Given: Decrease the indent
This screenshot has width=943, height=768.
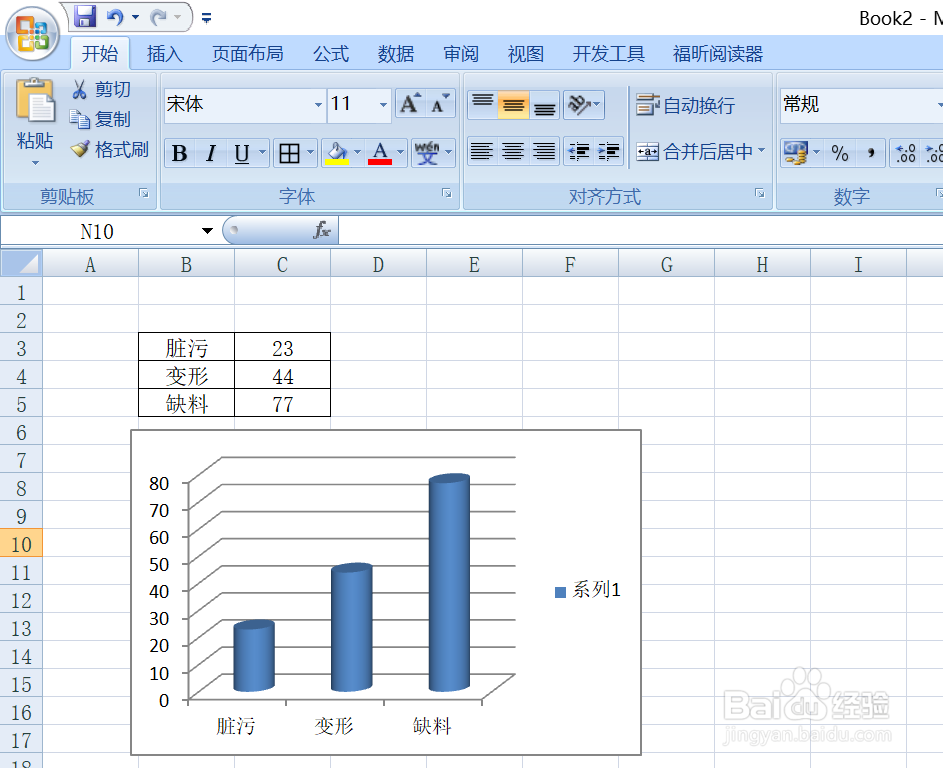Looking at the screenshot, I should pos(579,152).
